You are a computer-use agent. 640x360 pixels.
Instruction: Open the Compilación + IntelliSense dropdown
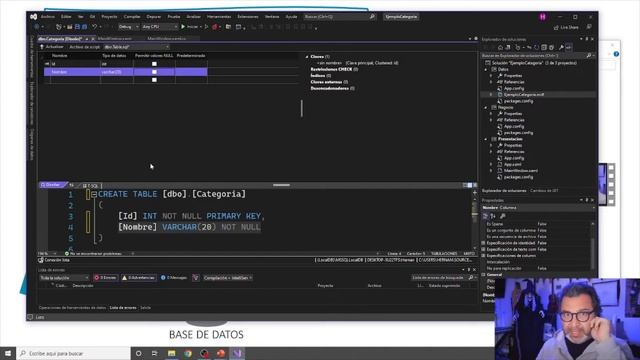click(228, 278)
